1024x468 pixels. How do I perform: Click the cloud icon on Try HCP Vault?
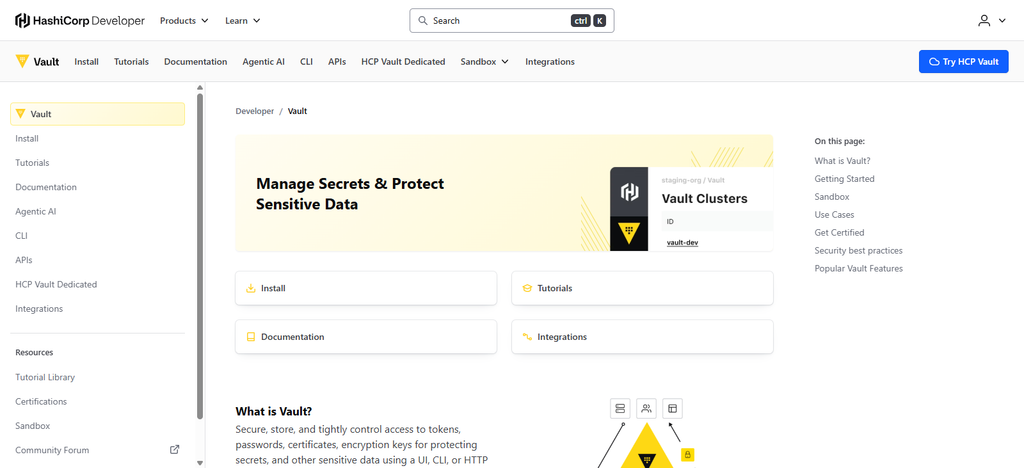pyautogui.click(x=934, y=62)
